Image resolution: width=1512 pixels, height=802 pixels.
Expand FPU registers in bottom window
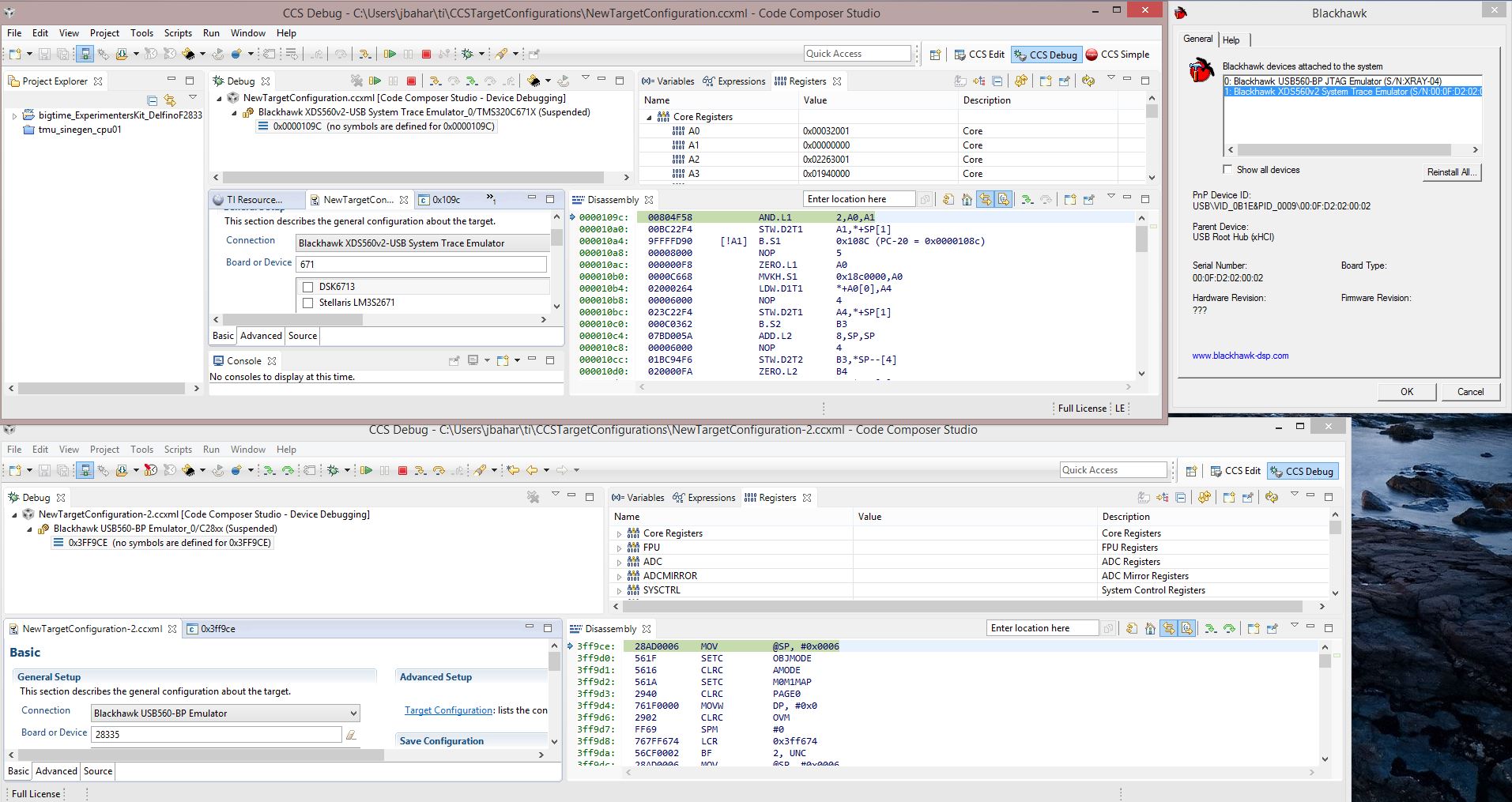pos(620,548)
